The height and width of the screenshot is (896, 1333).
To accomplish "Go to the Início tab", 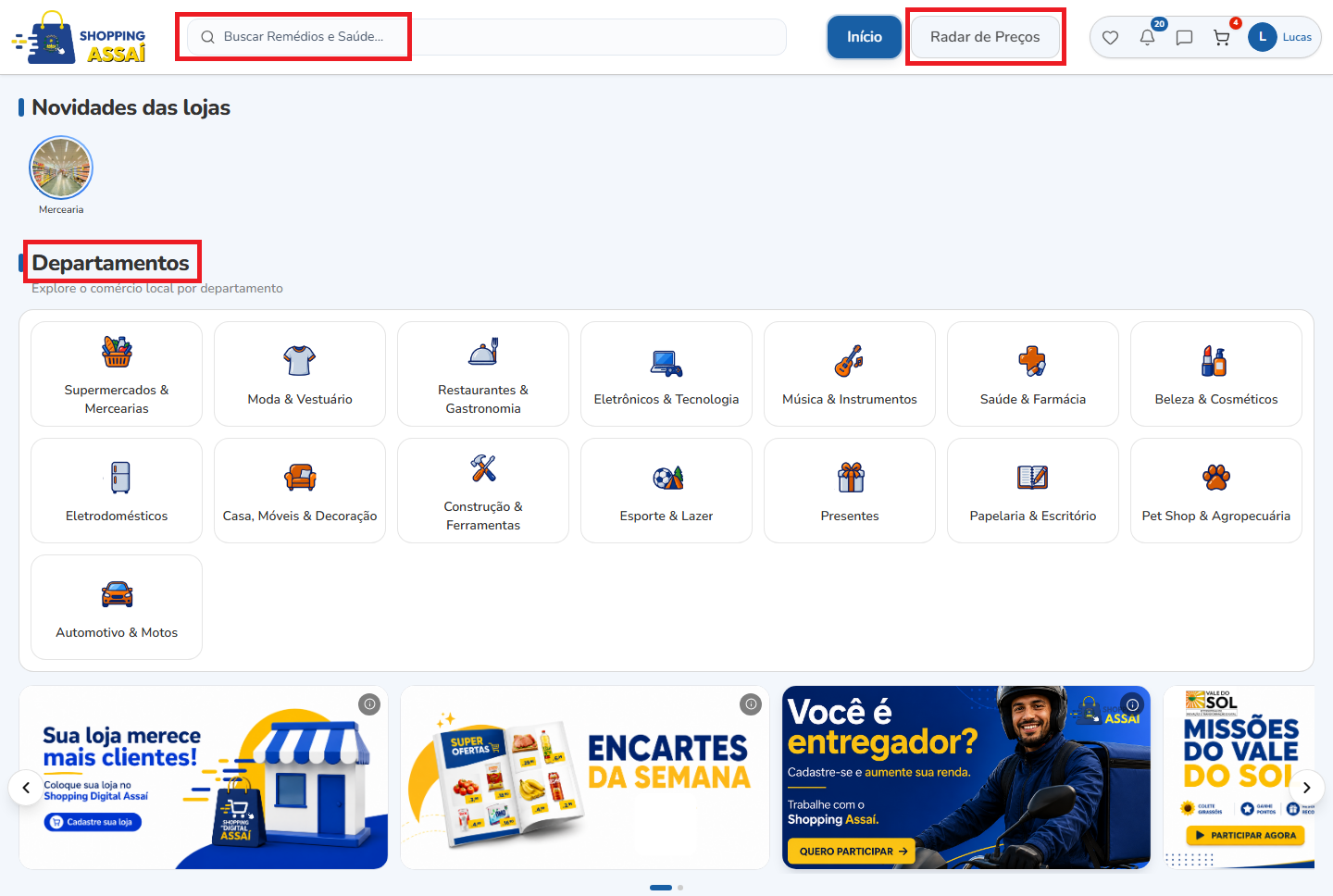I will [x=865, y=37].
